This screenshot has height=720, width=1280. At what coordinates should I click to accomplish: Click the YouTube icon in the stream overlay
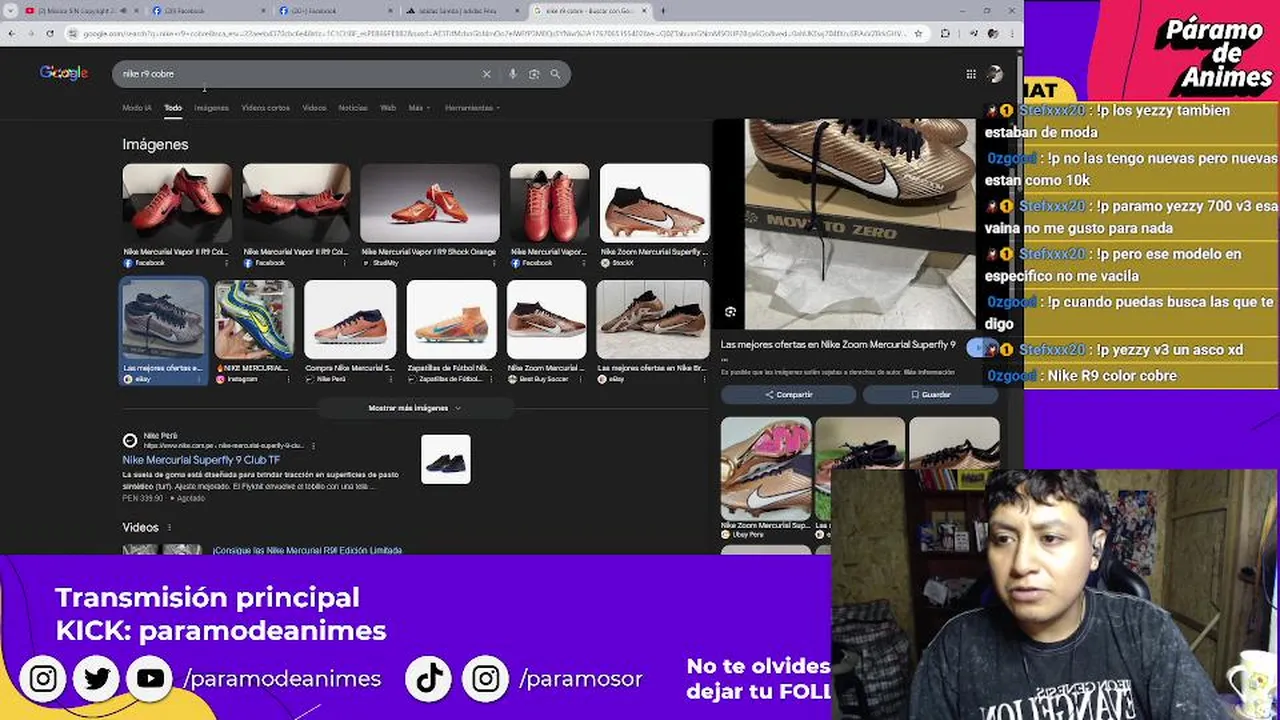coord(151,679)
